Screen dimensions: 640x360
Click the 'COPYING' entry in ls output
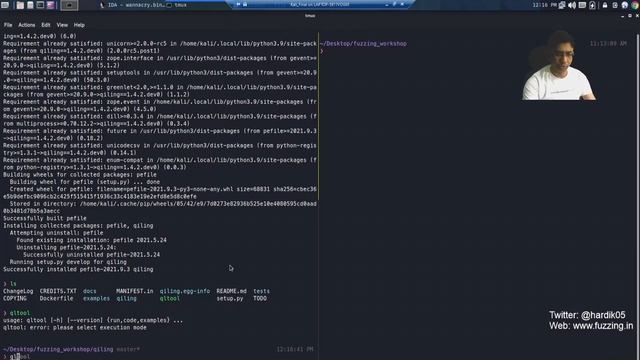15,298
